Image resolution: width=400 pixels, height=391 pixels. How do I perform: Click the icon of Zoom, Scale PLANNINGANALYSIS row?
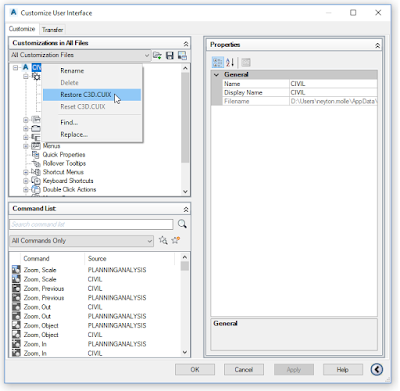coord(16,269)
